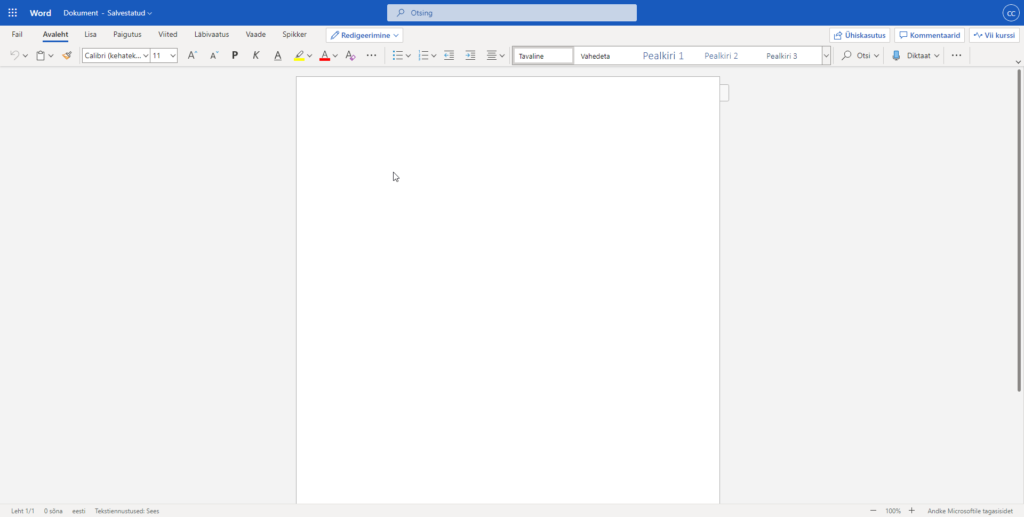Toggle bold (P) formatting

point(235,56)
